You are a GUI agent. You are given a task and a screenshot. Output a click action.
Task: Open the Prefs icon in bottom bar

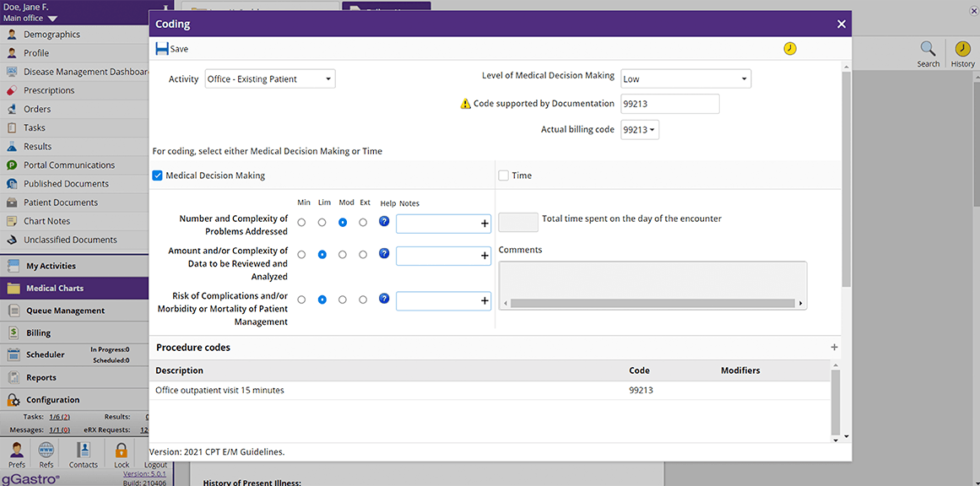click(x=17, y=451)
